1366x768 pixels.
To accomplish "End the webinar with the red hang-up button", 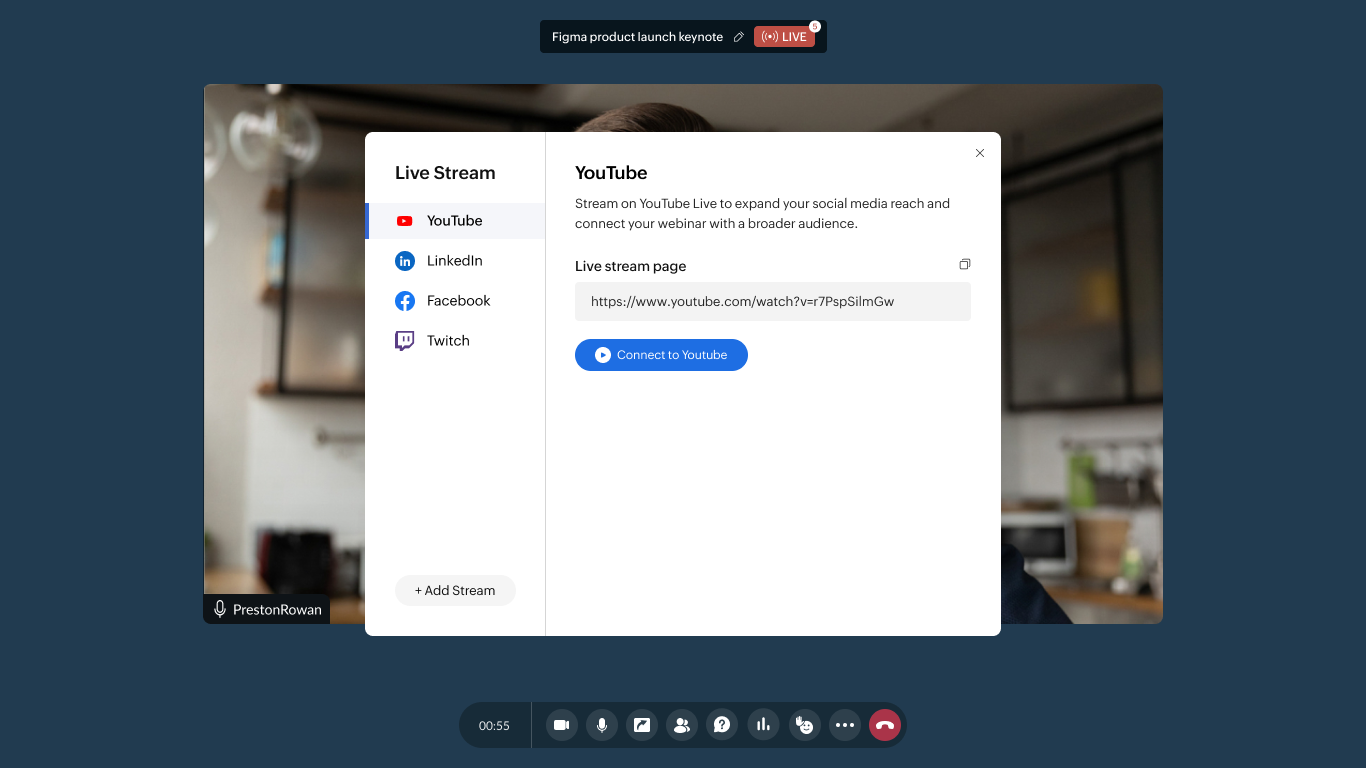I will click(885, 725).
